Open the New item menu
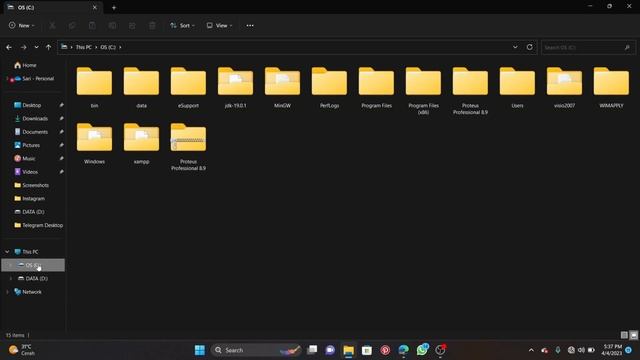Viewport: 640px width, 360px height. (22, 25)
